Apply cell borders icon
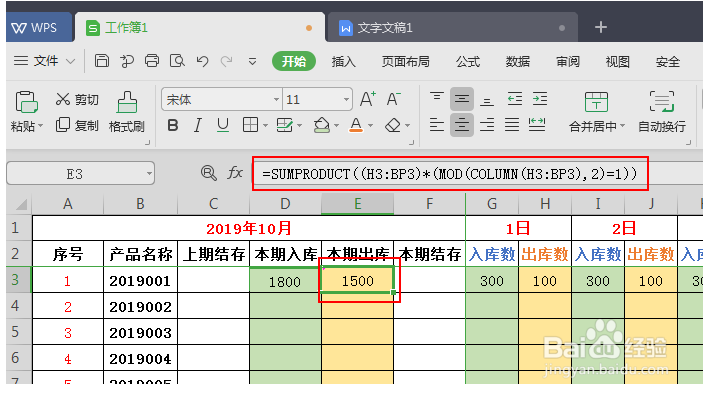The width and height of the screenshot is (708, 394). pyautogui.click(x=250, y=125)
